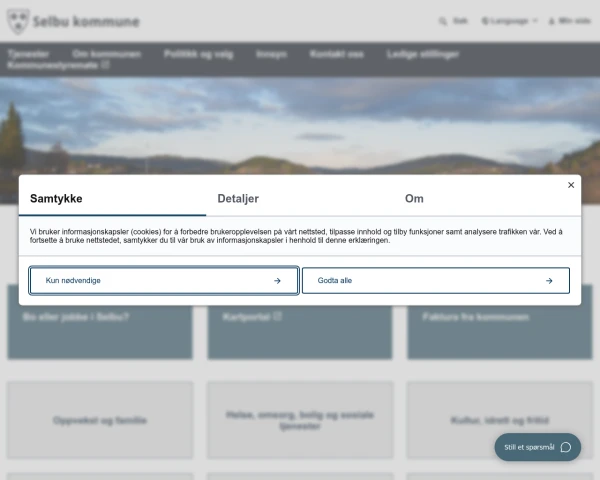
Task: Switch to the Om tab
Action: pos(414,198)
